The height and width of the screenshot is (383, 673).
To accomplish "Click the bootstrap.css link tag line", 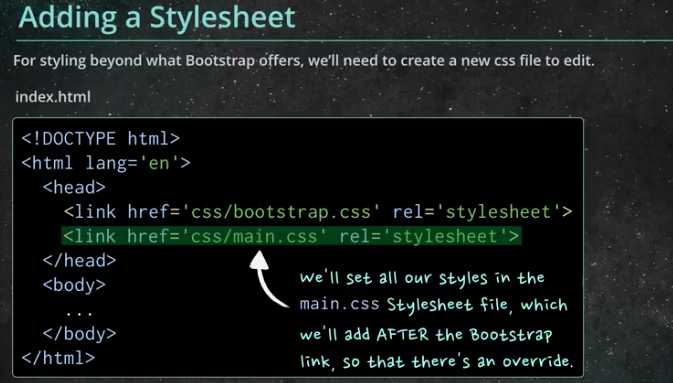I will pos(318,212).
